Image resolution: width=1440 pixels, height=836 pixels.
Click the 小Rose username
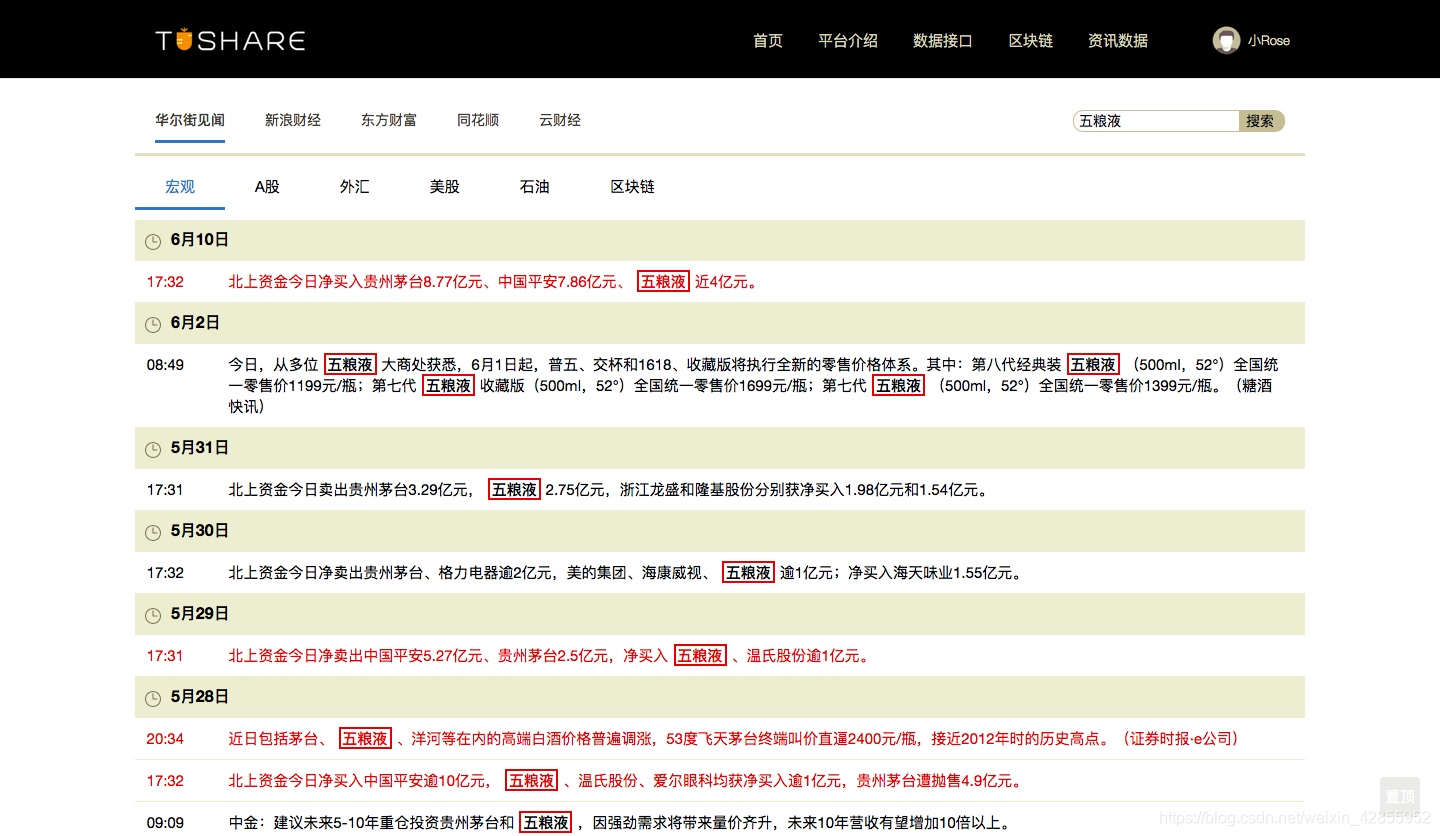[x=1269, y=41]
